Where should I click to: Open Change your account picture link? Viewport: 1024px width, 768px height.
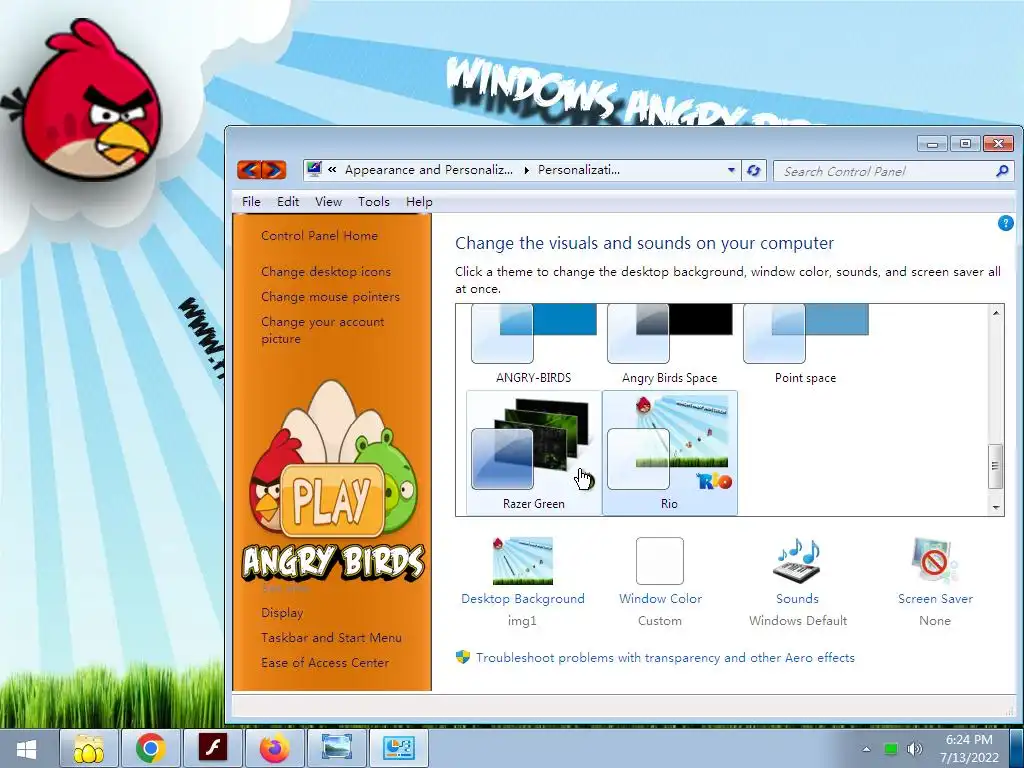[x=323, y=330]
